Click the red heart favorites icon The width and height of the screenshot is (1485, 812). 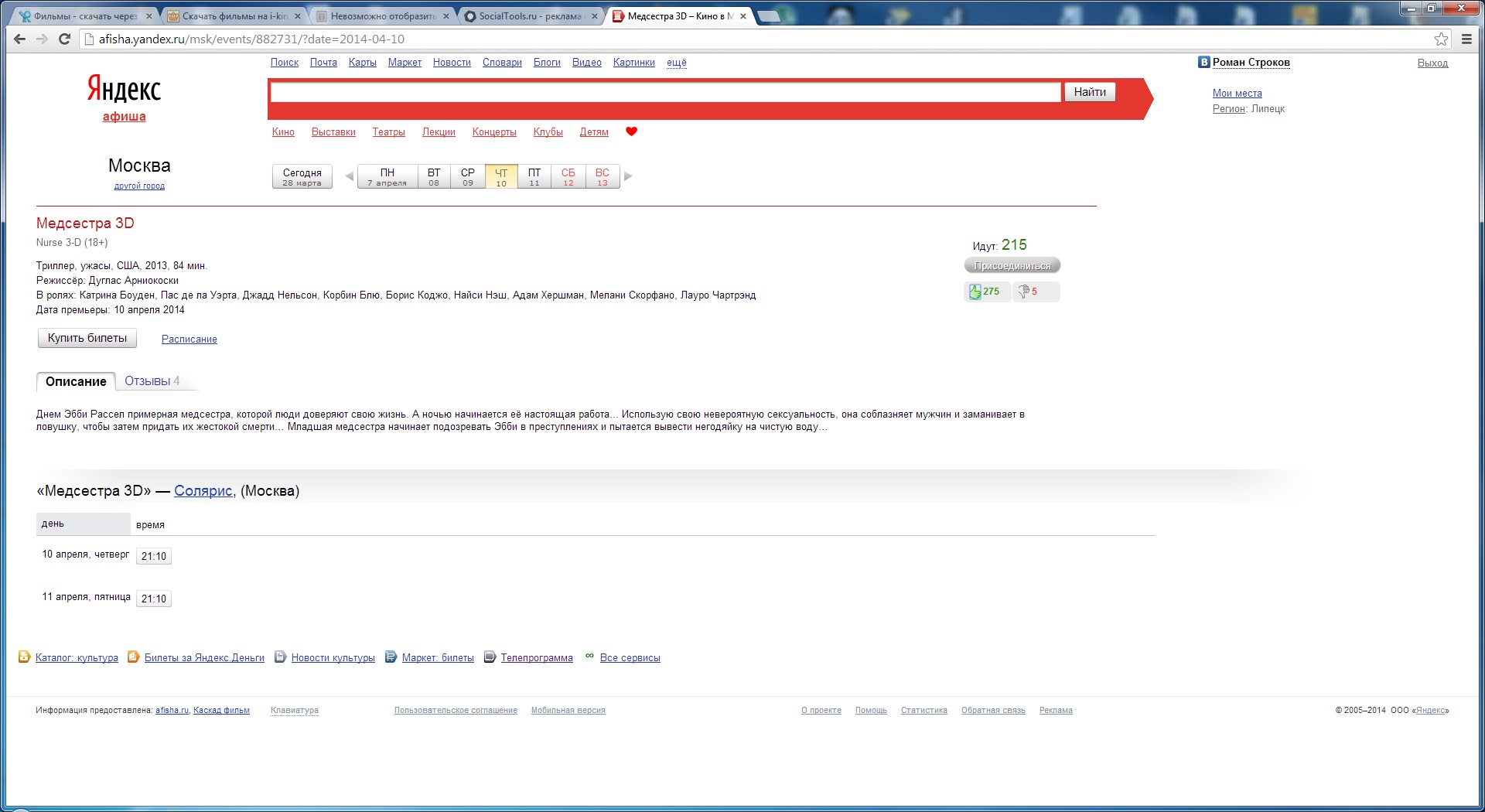631,131
